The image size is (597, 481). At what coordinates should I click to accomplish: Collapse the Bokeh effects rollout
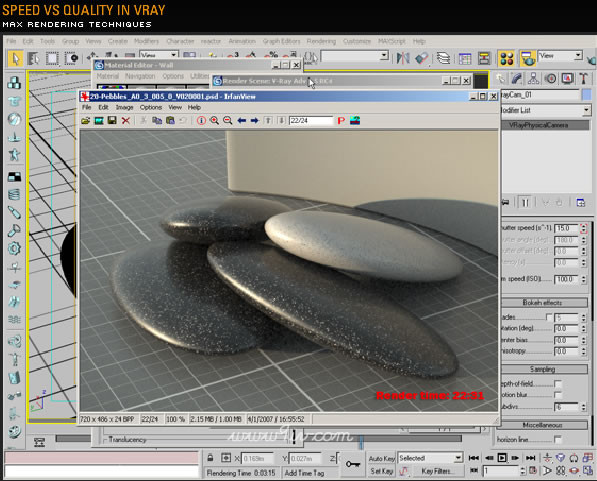pos(542,303)
